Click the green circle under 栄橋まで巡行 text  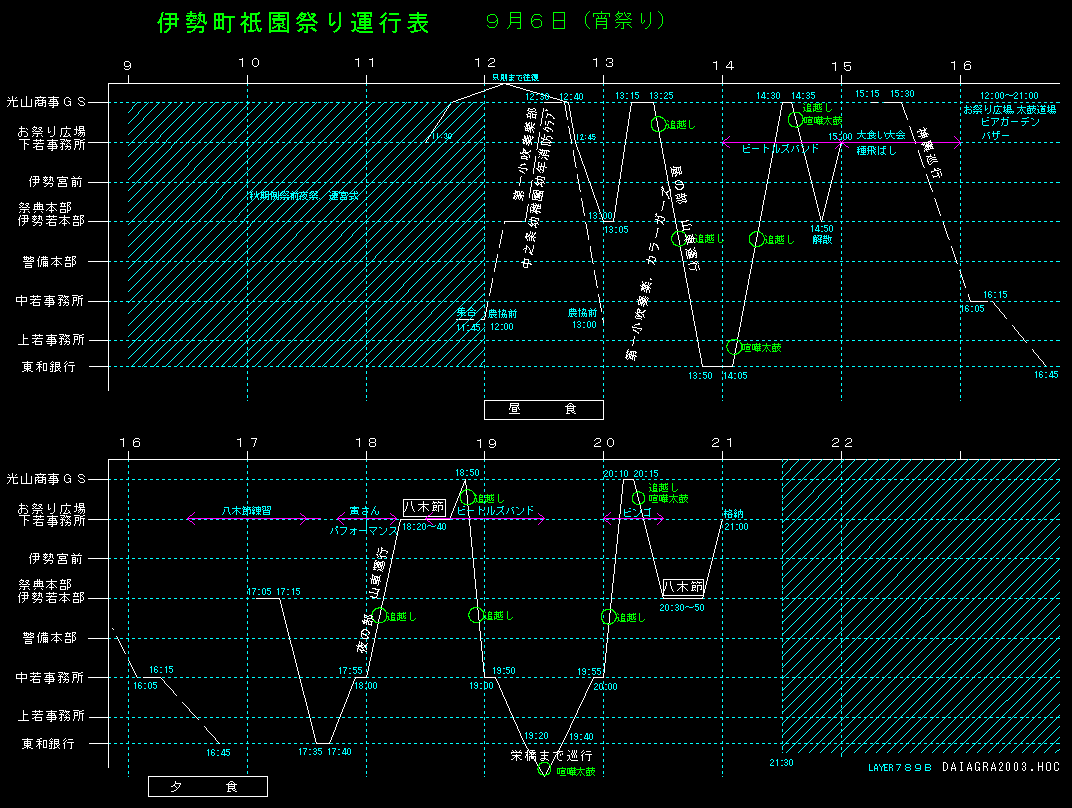544,771
